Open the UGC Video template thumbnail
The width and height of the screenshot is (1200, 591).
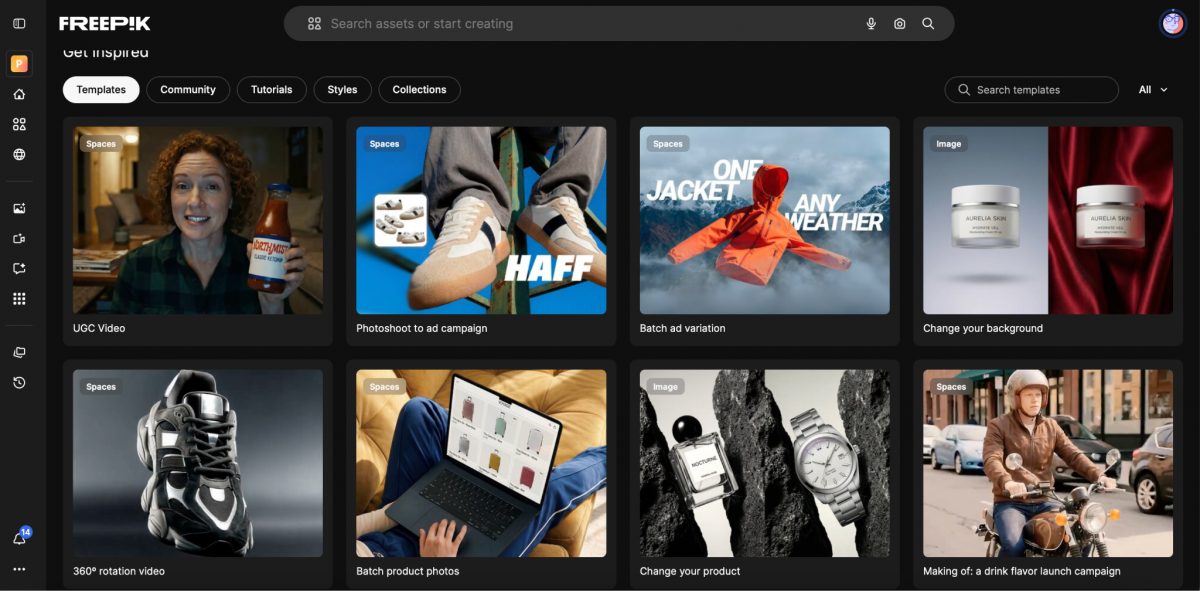(198, 220)
